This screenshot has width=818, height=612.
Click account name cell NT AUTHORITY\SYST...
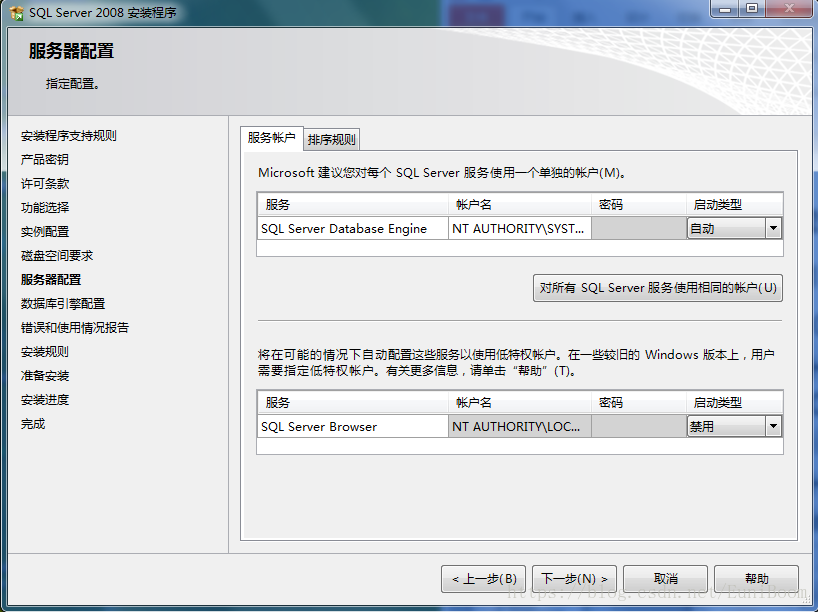tap(519, 229)
